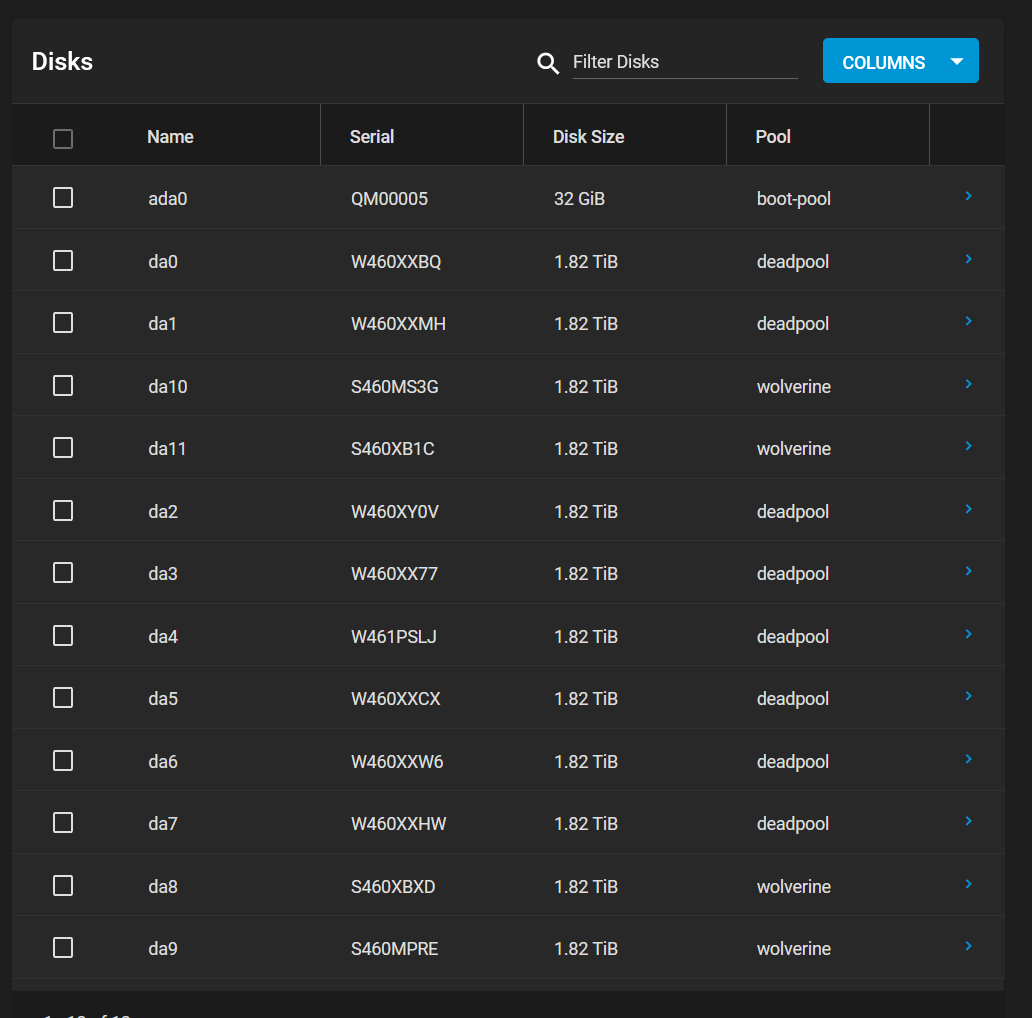
Task: Check the box for disk ada0
Action: coord(63,198)
